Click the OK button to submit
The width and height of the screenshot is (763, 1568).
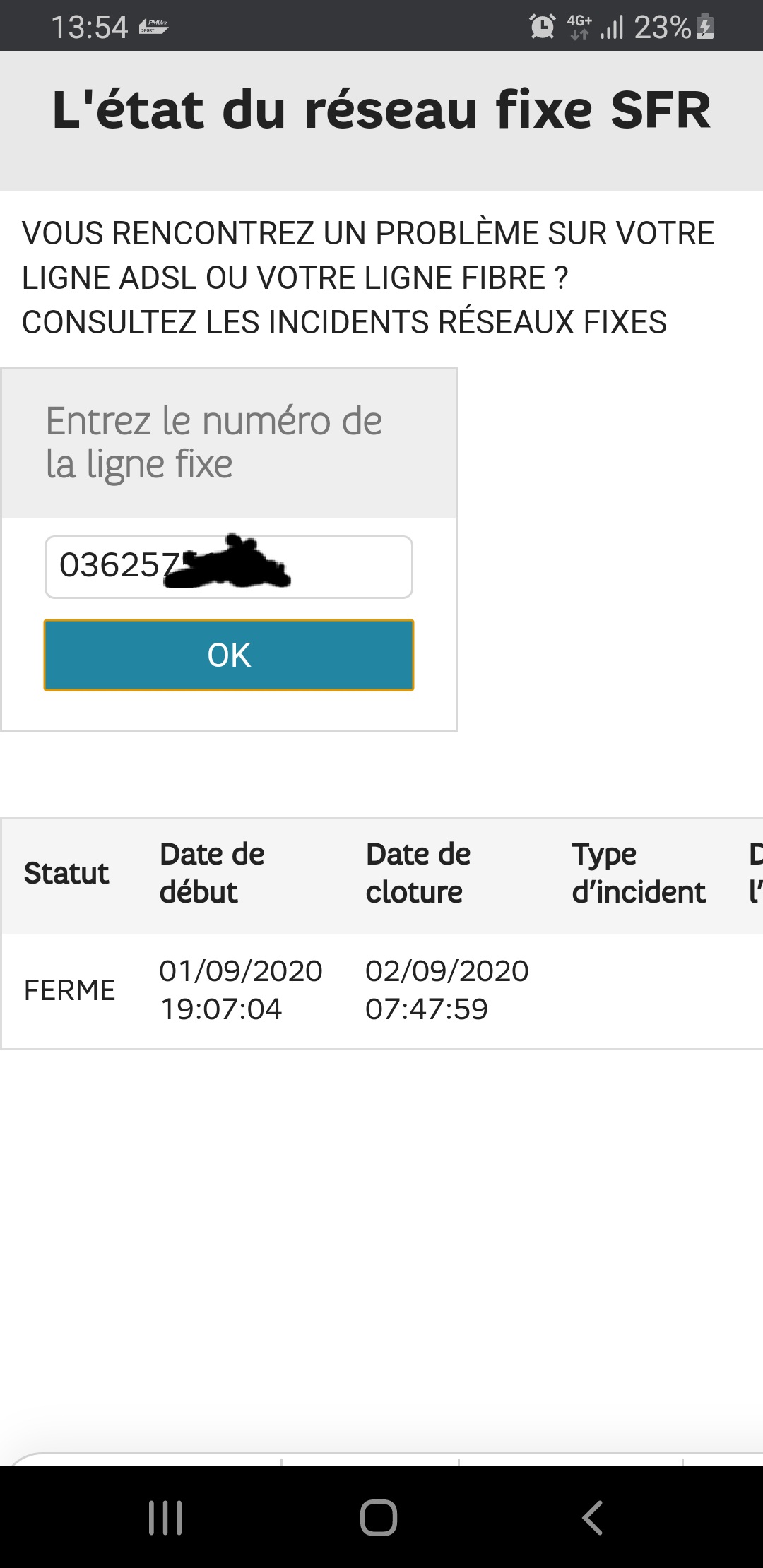[229, 655]
